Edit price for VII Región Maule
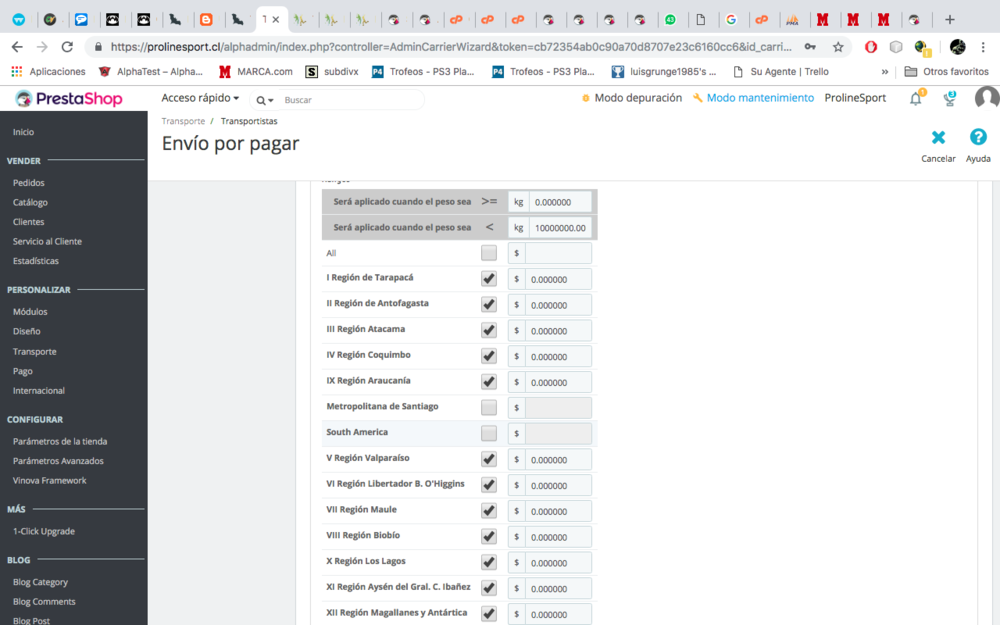The width and height of the screenshot is (1000, 625). coord(558,511)
